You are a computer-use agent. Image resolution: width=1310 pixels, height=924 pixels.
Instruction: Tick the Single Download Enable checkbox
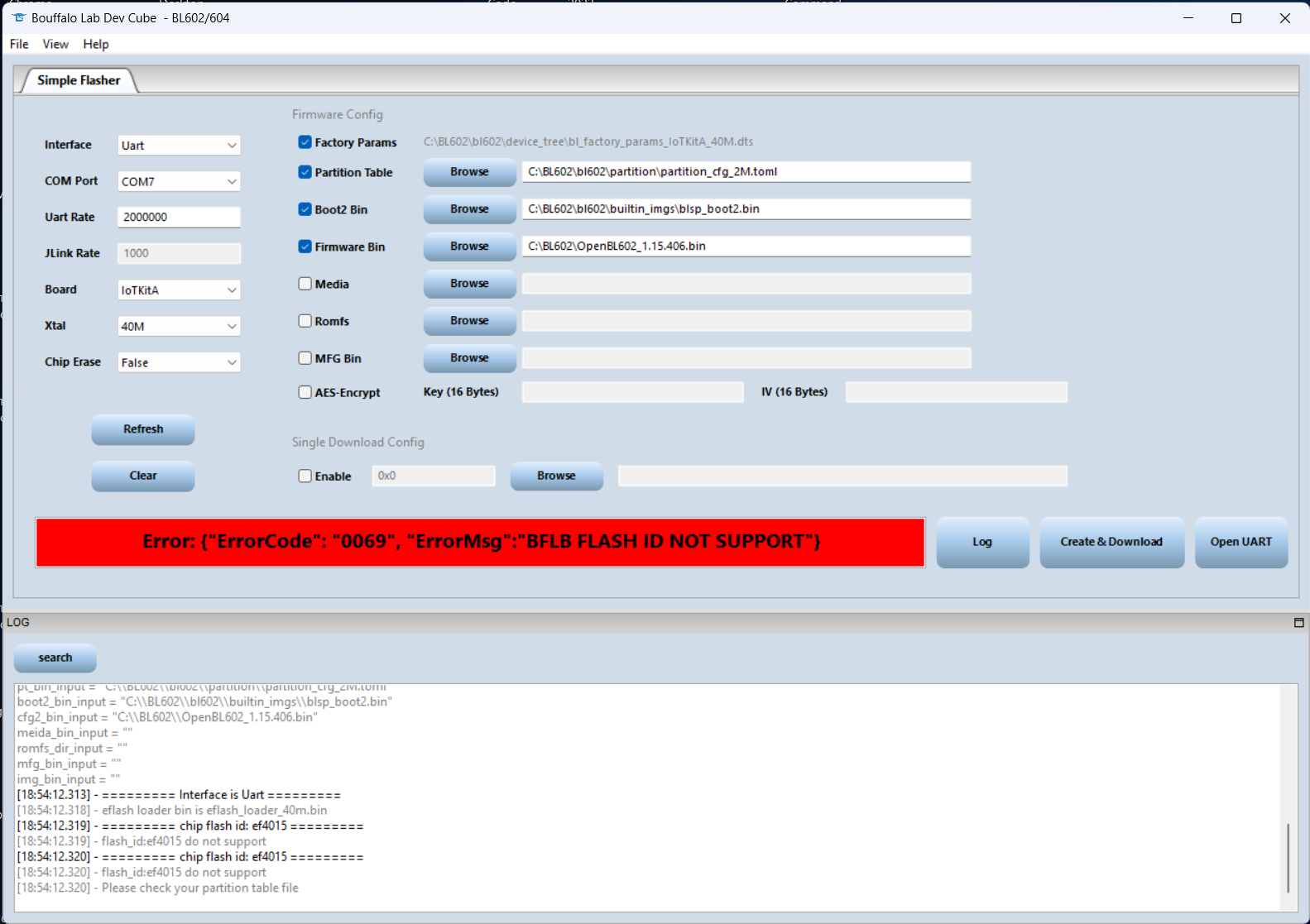click(305, 476)
